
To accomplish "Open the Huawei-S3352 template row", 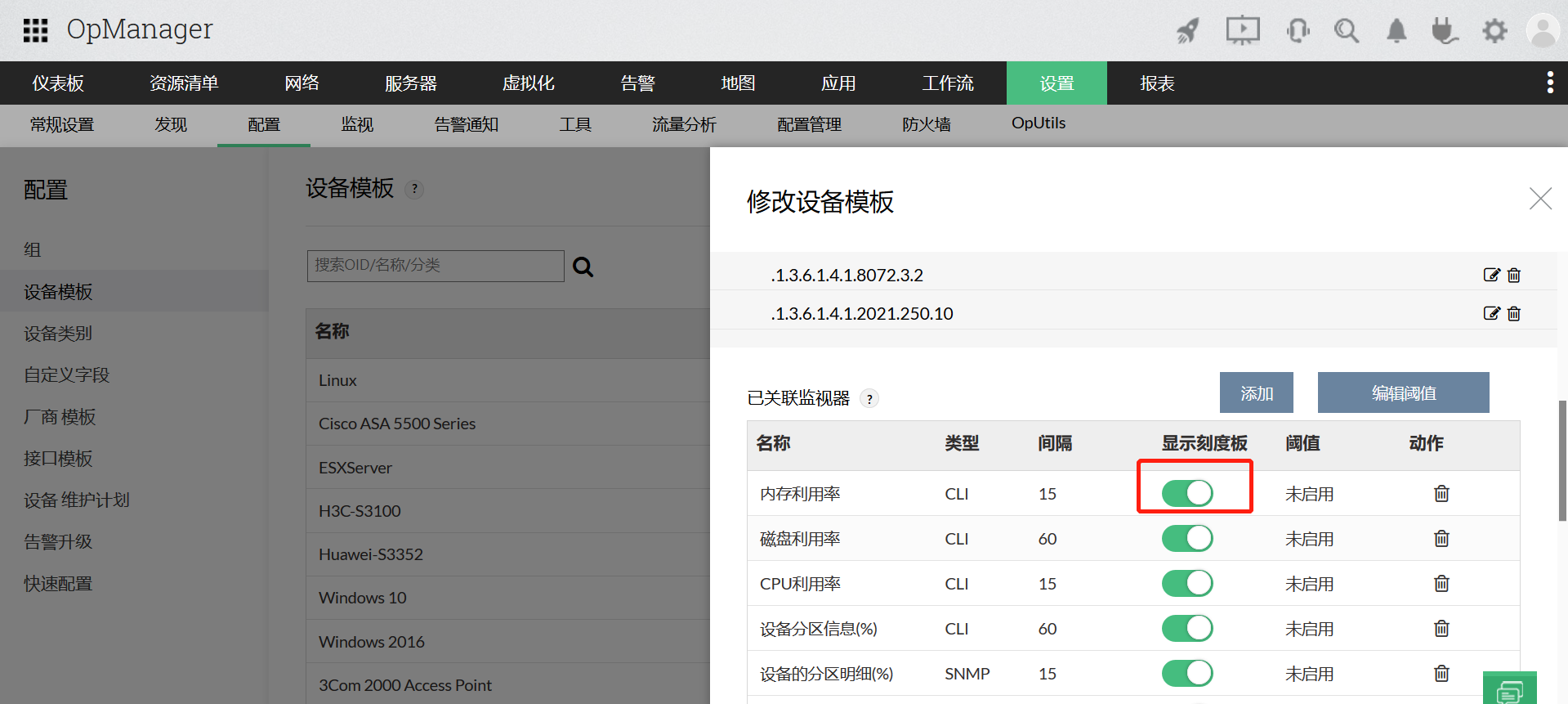I will [x=507, y=554].
